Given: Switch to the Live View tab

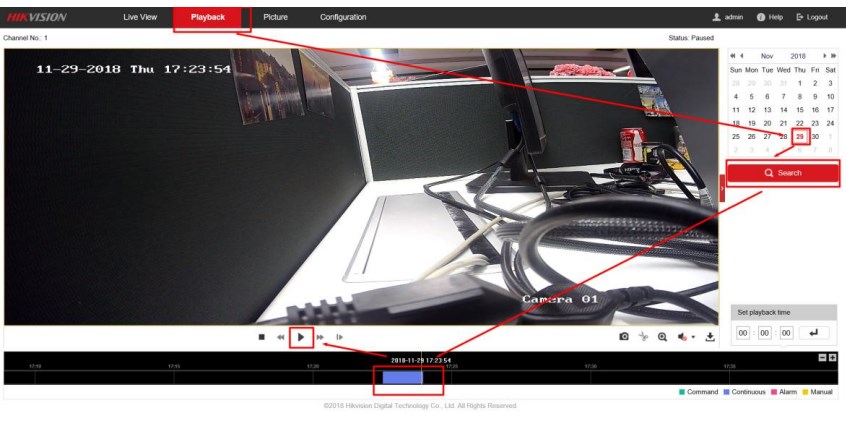Looking at the screenshot, I should click(140, 17).
